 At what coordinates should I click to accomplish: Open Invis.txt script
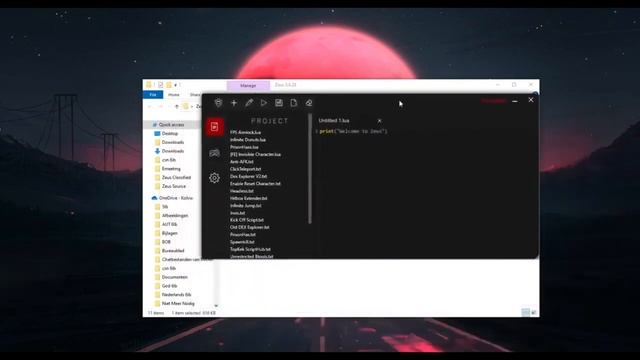pos(238,213)
